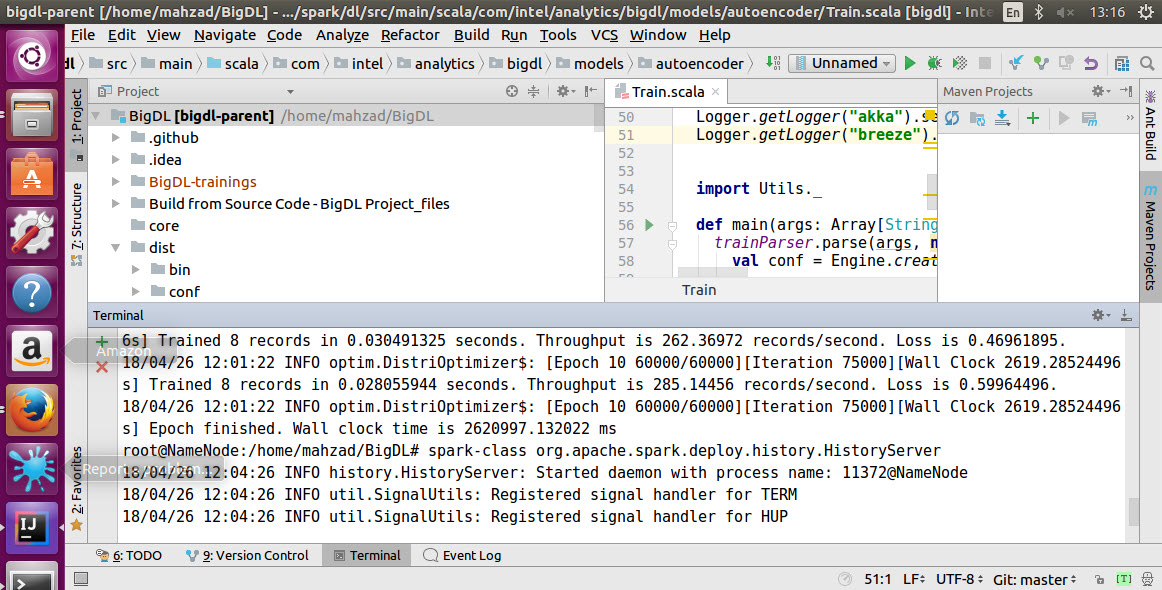Collapse the BigDL root project node
Screen dimensions: 1162x590
tap(96, 116)
